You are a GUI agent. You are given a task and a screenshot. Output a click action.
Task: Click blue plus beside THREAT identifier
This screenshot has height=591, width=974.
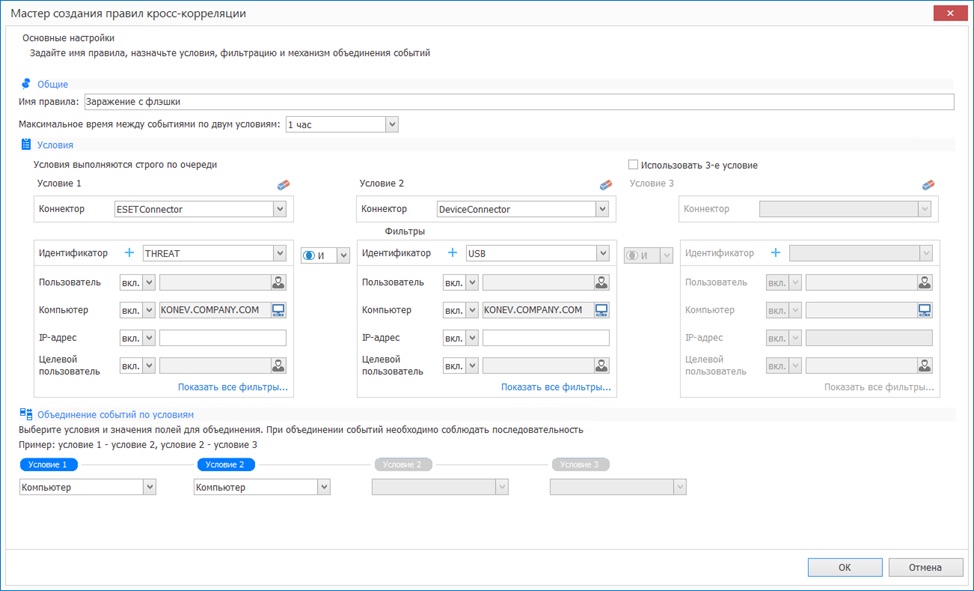[128, 254]
